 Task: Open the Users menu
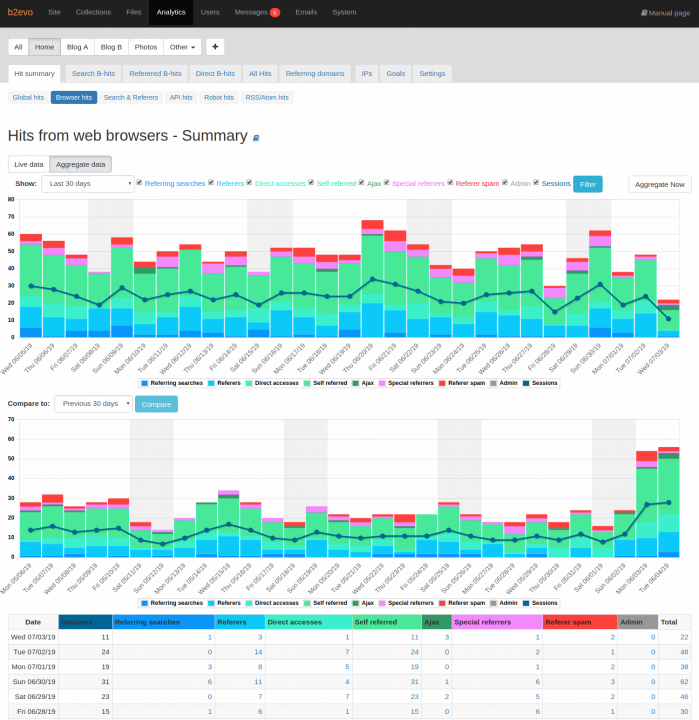pyautogui.click(x=210, y=12)
